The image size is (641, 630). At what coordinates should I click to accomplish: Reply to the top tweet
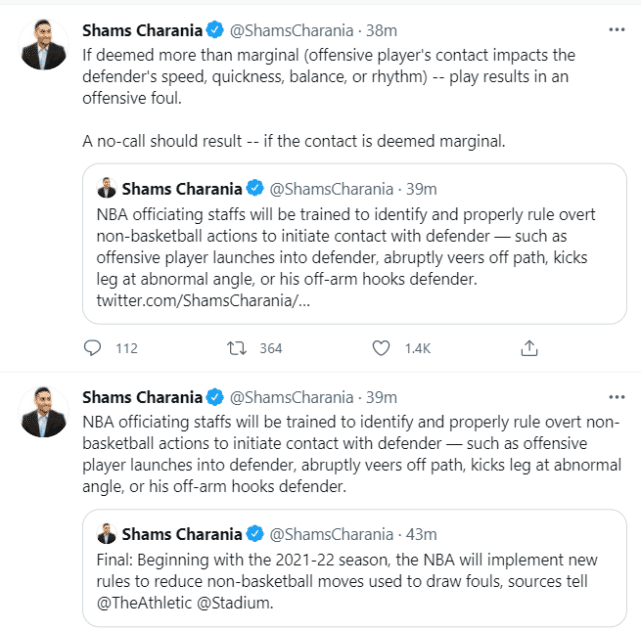94,348
